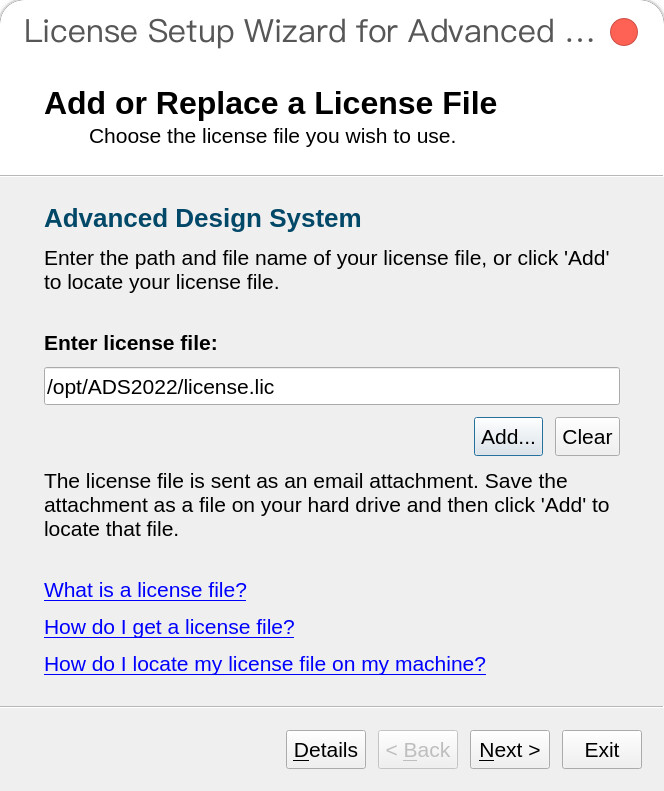Focus the Enter license file input field

(x=331, y=386)
